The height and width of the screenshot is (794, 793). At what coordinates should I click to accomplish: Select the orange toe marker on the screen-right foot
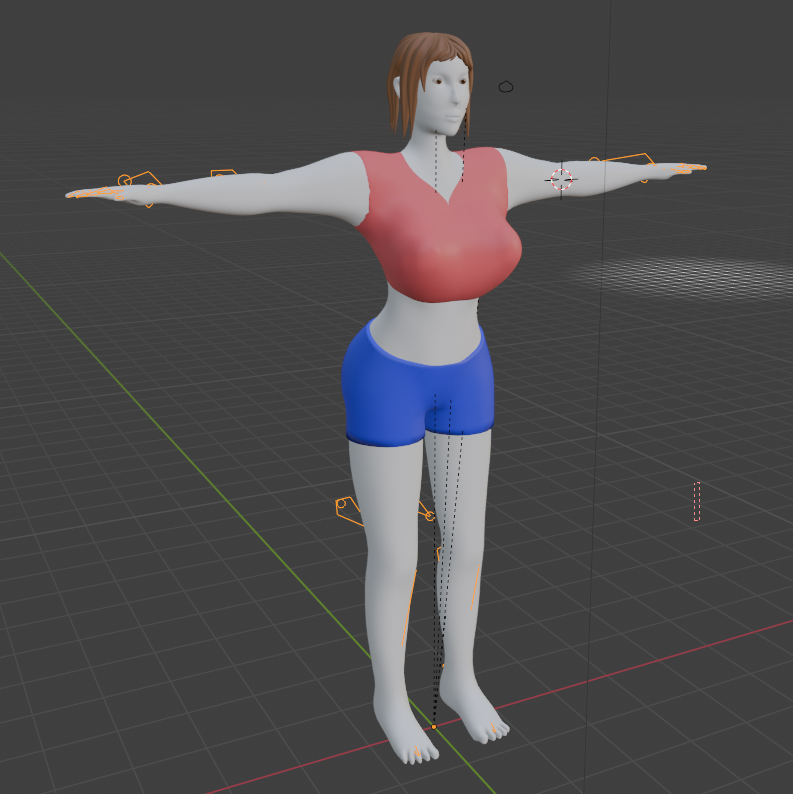pos(493,728)
